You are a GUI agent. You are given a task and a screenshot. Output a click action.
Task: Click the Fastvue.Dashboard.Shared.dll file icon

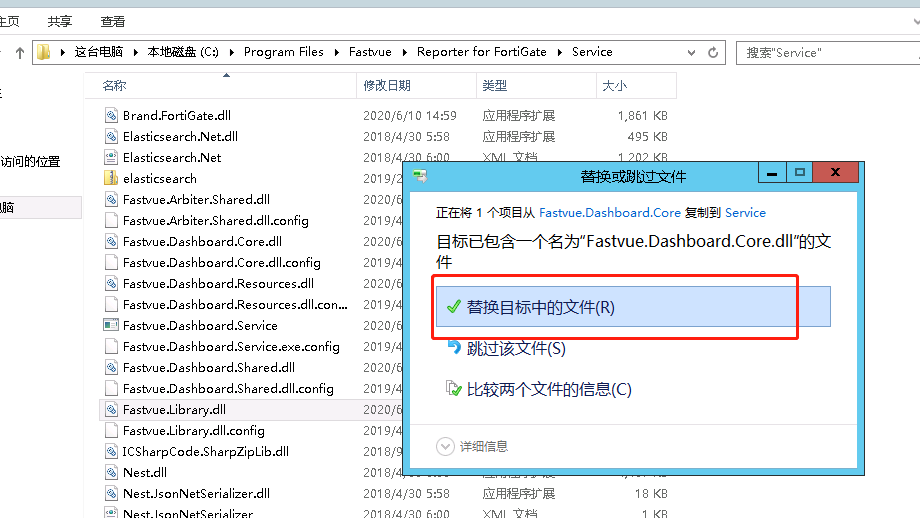pos(111,367)
